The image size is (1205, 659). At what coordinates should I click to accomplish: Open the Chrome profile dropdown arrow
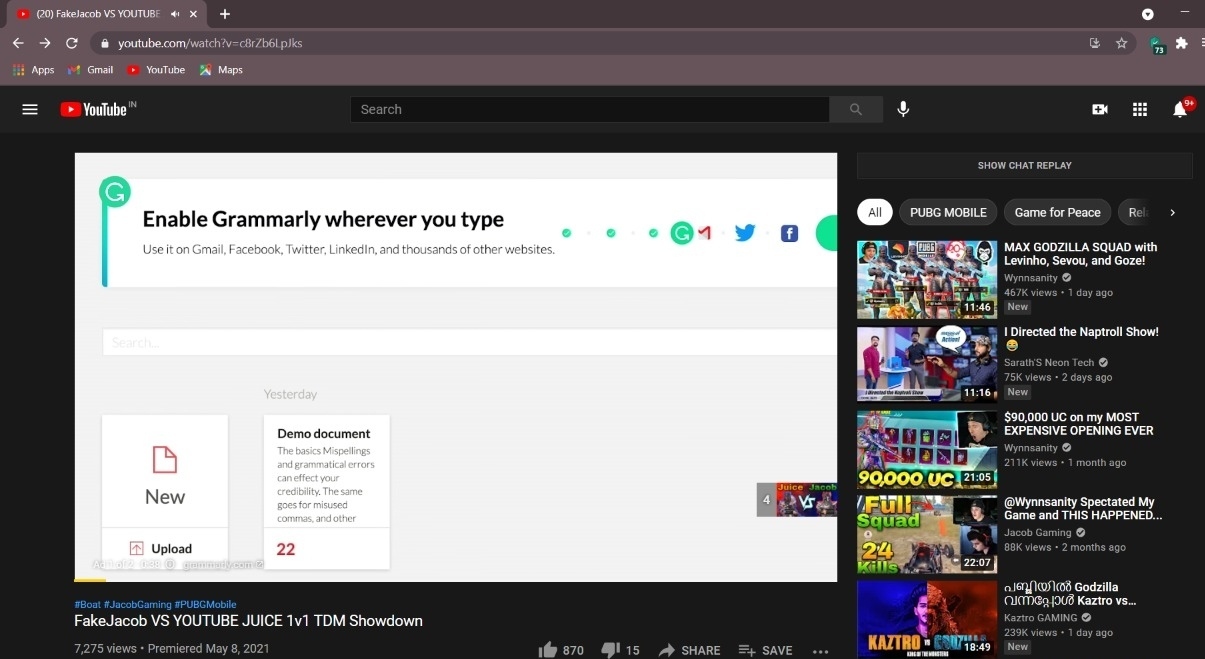1148,14
